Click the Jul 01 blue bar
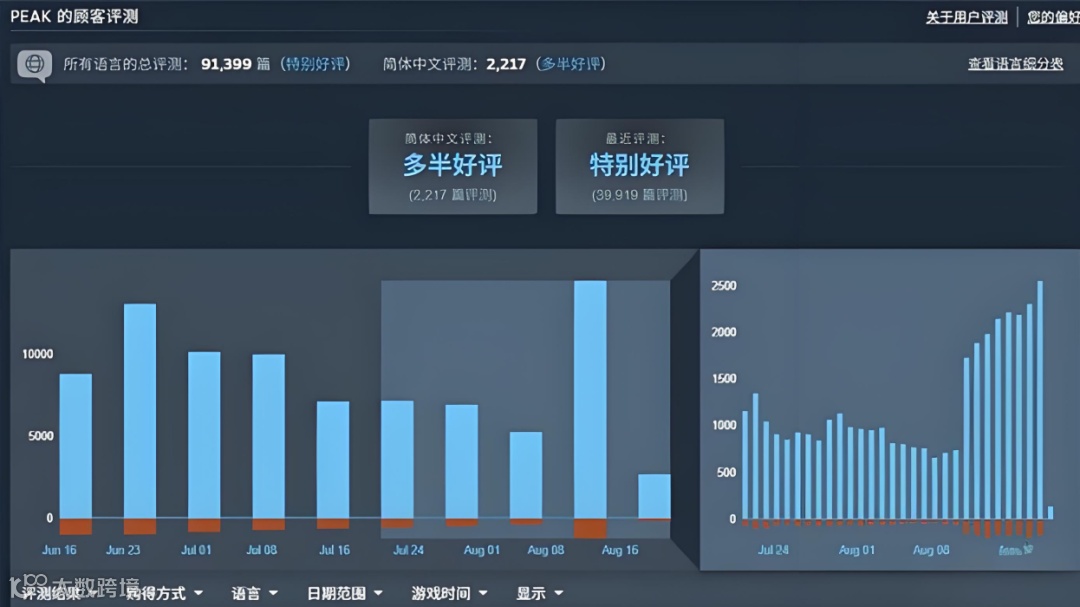Viewport: 1080px width, 607px height. [204, 435]
